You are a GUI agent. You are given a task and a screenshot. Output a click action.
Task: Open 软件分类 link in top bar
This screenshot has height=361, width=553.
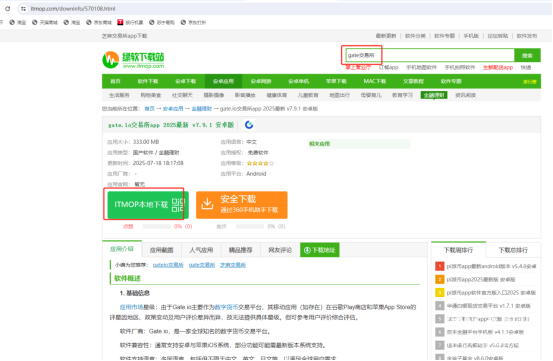(415, 36)
